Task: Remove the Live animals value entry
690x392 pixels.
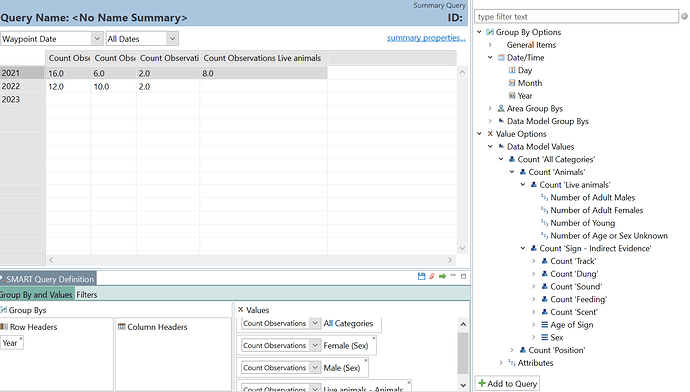Action: click(409, 383)
